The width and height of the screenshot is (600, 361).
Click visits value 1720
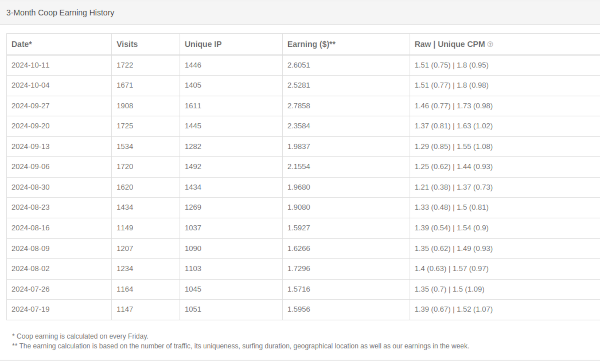[125, 167]
